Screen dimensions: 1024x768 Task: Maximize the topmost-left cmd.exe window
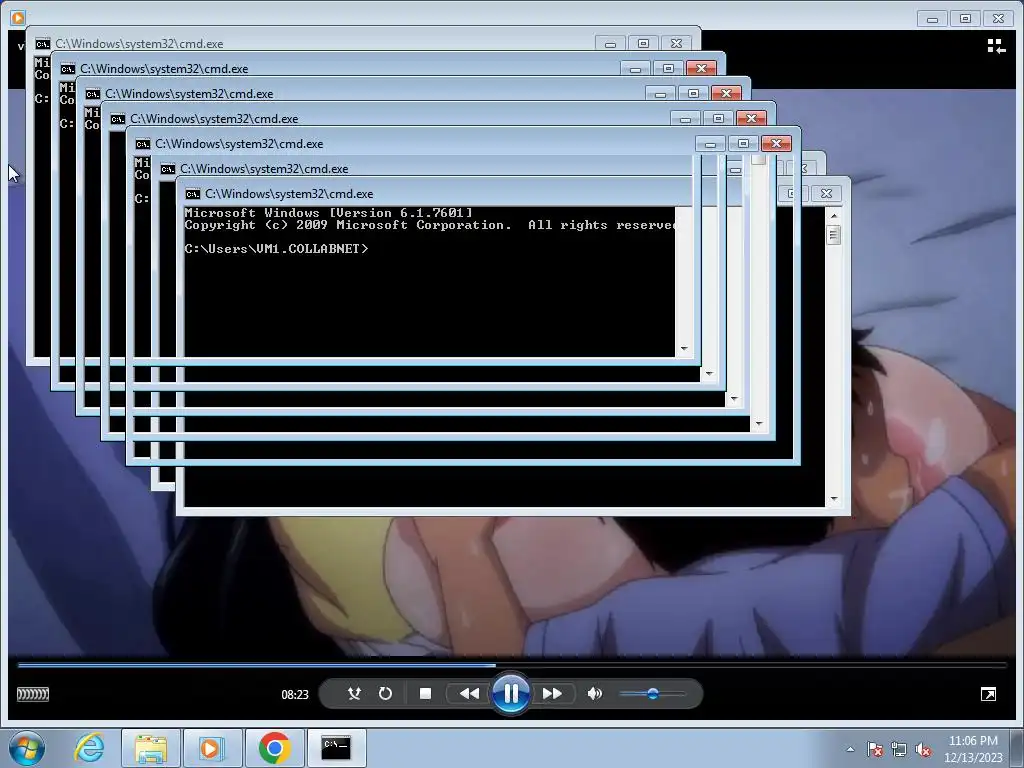pyautogui.click(x=643, y=44)
